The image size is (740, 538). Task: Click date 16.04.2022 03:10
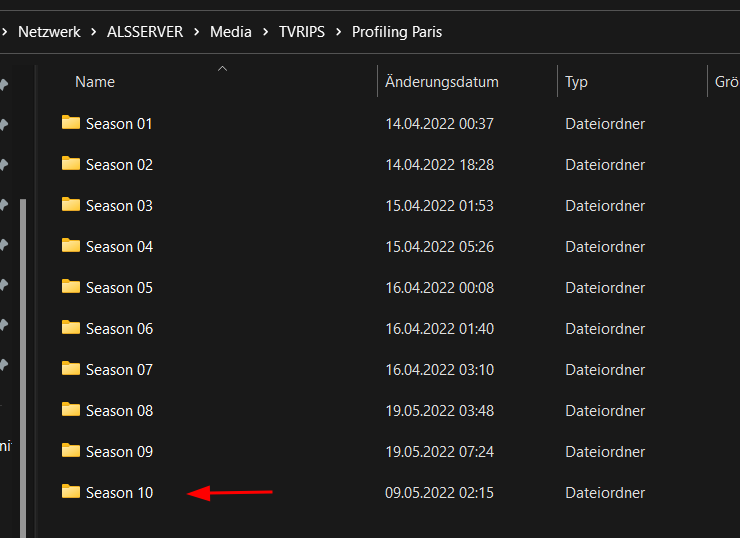coord(439,370)
